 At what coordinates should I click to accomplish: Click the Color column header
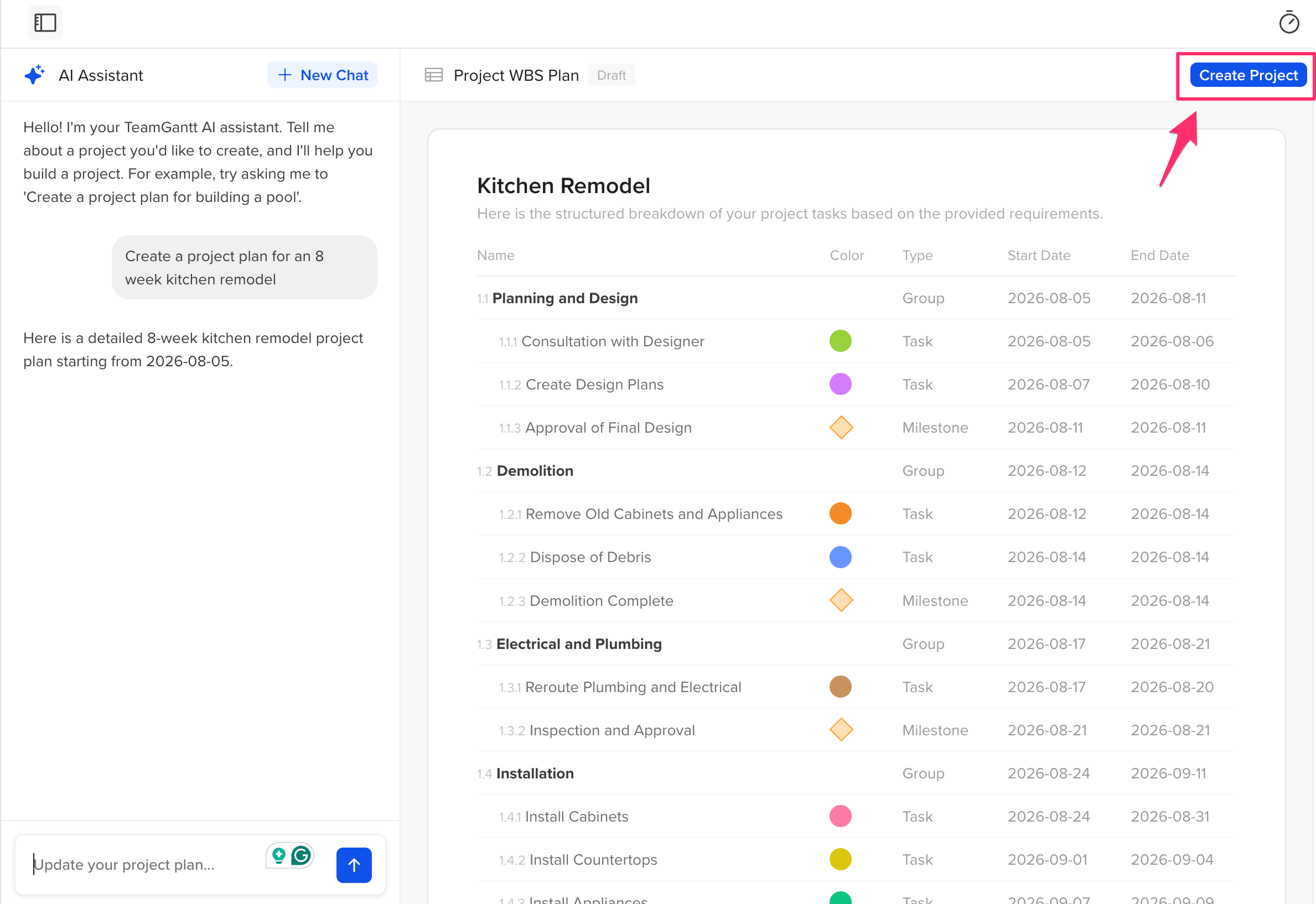(847, 255)
